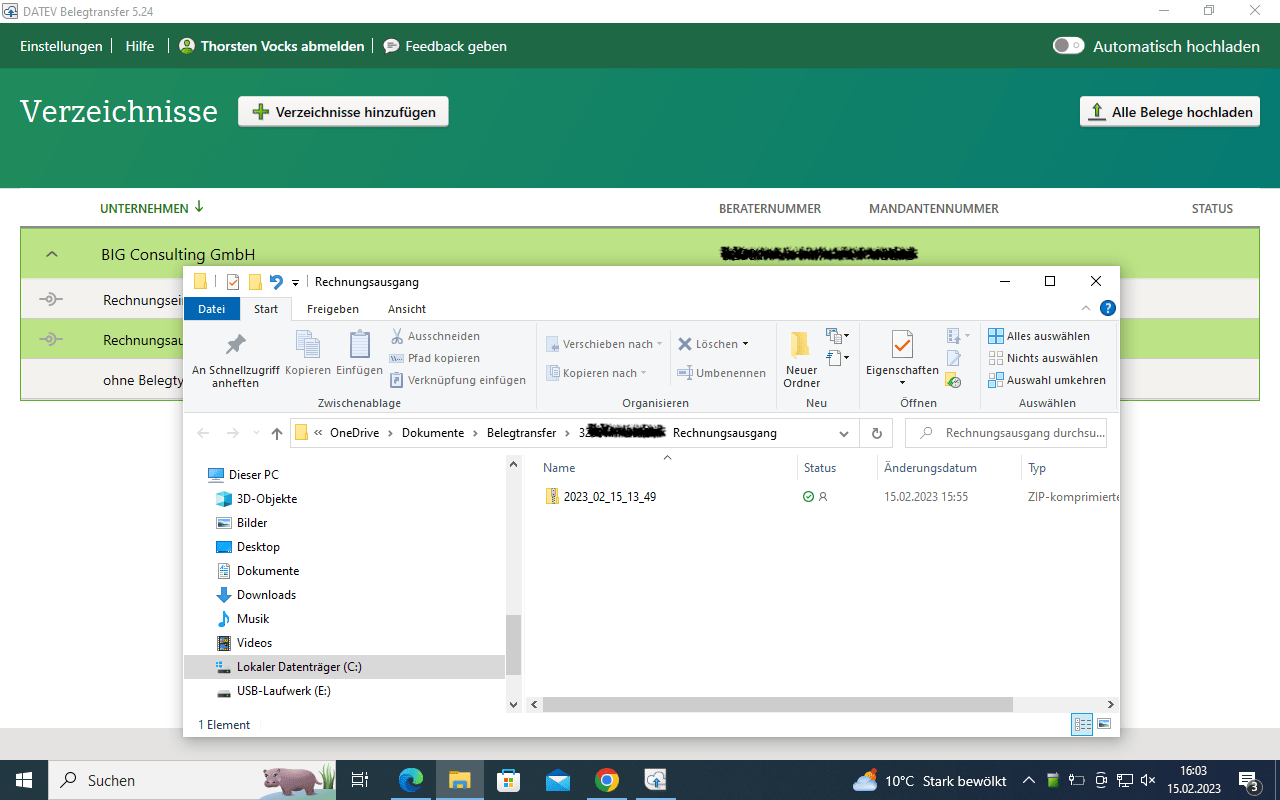Collapse BIG Consulting GmbH row chevron
Image resolution: width=1280 pixels, height=800 pixels.
[x=52, y=254]
